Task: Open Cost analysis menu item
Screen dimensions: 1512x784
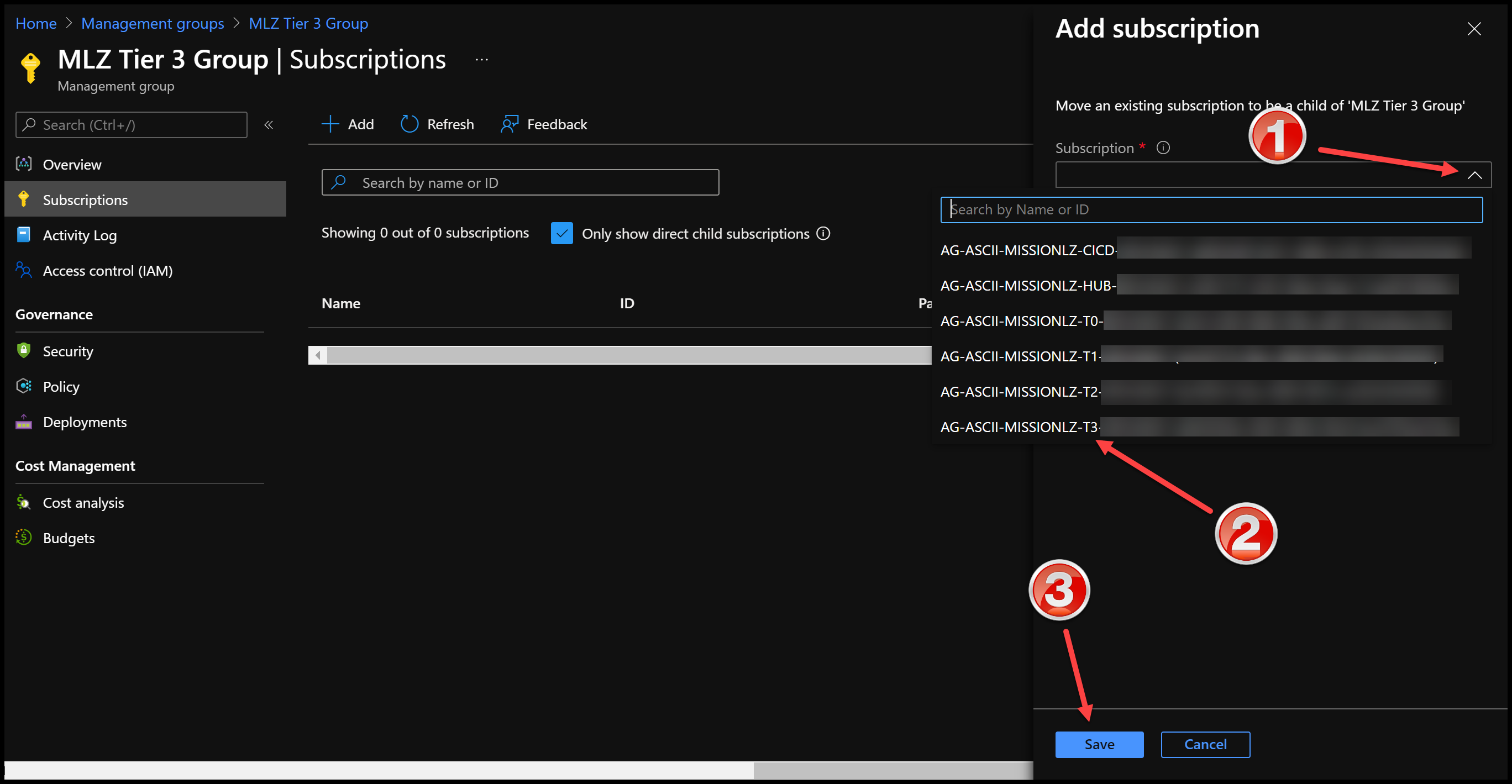Action: tap(145, 502)
